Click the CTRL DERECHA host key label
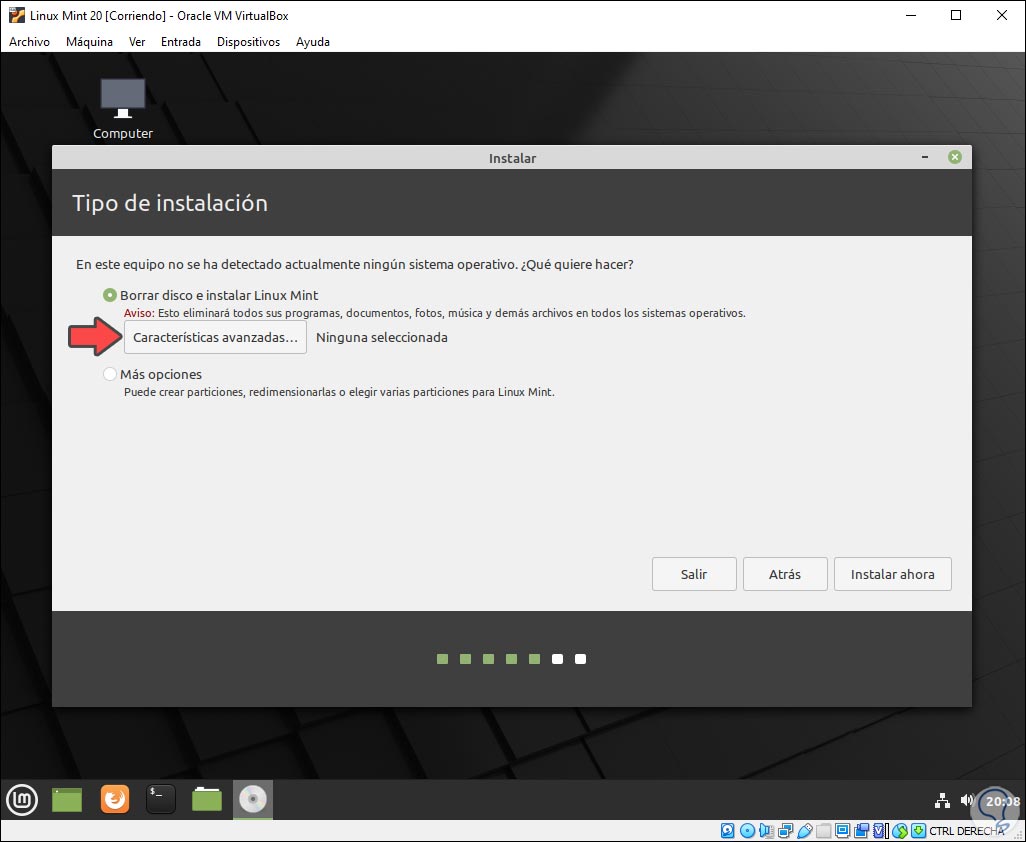 pos(966,832)
